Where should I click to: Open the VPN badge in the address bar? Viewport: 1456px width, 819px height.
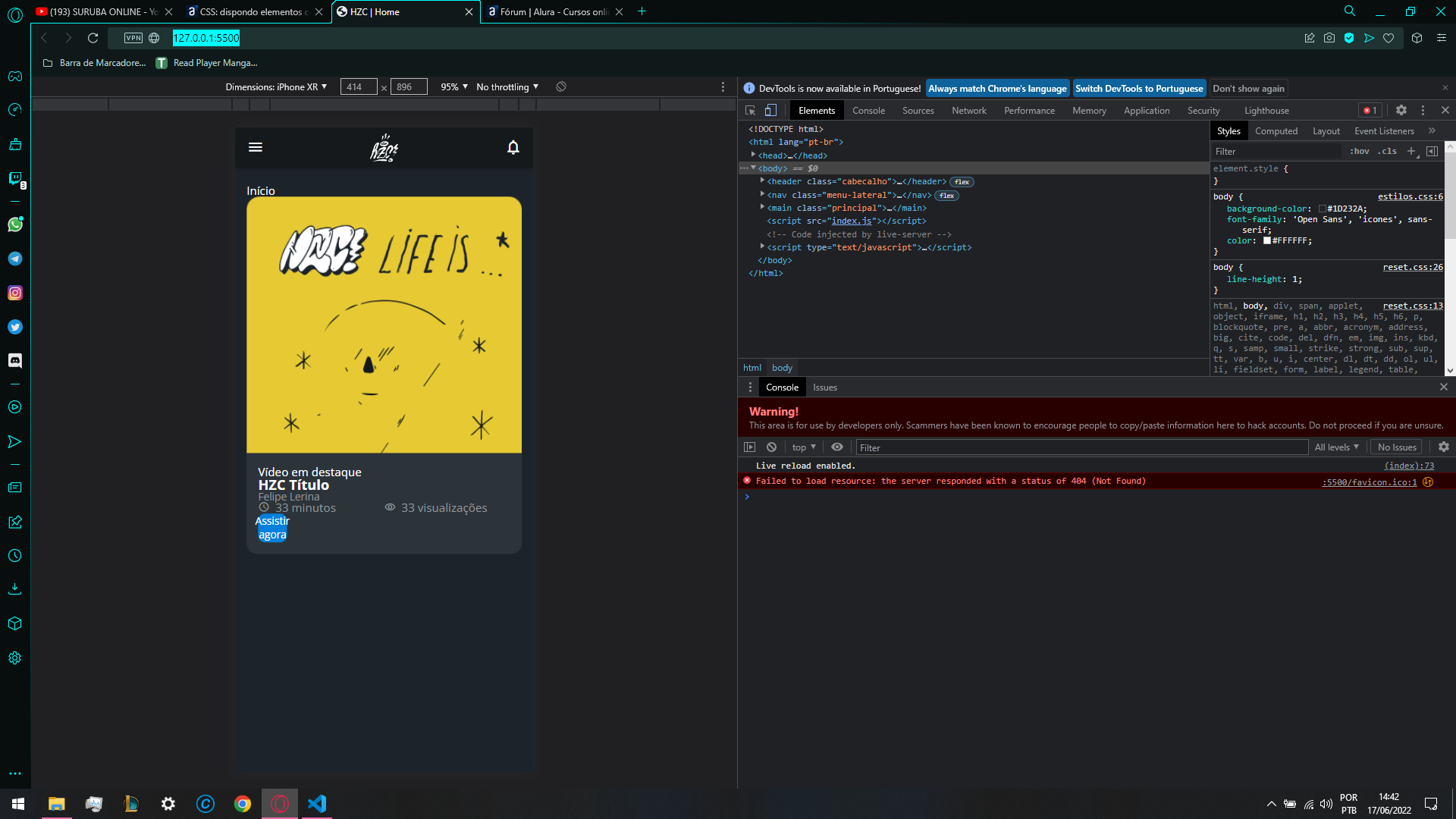point(133,38)
